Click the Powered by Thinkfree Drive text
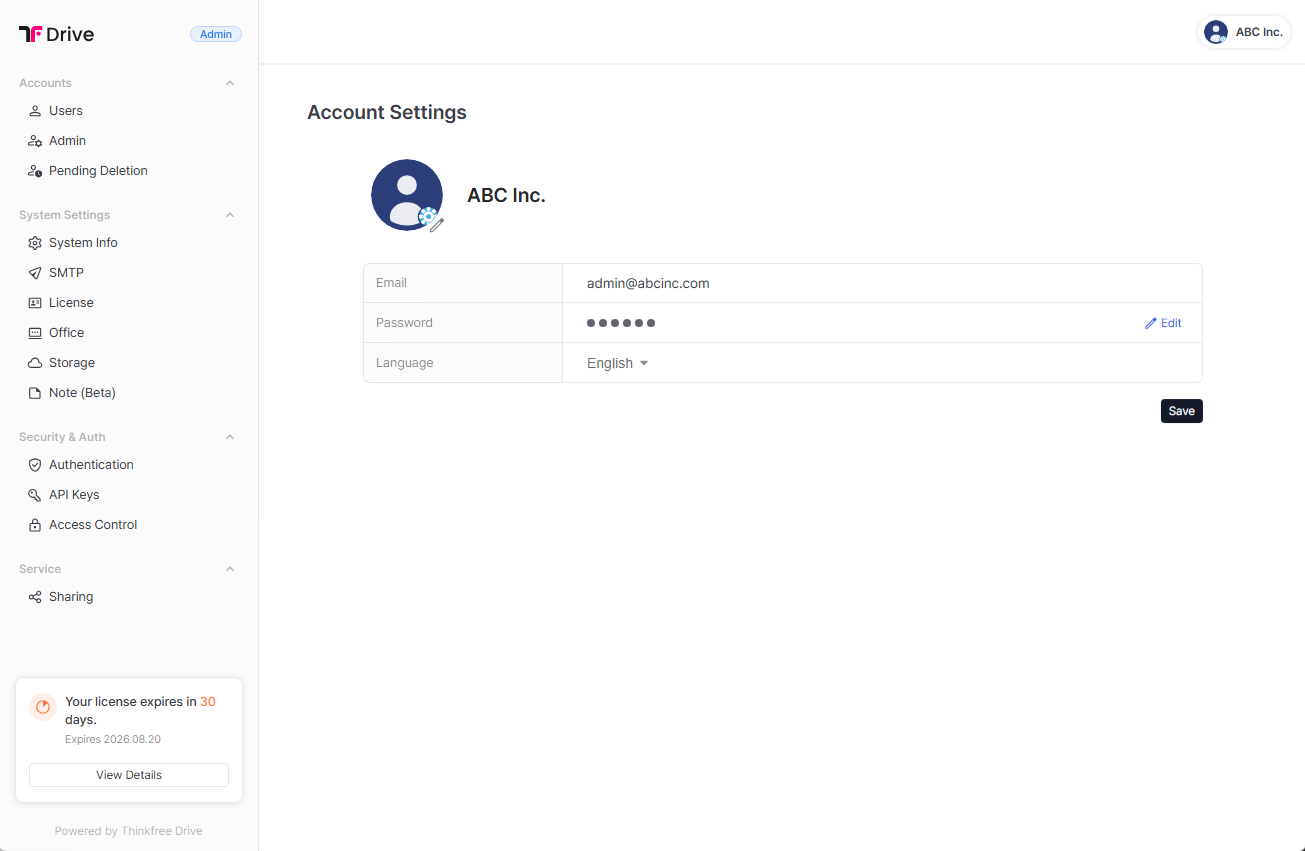1305x851 pixels. coord(129,831)
